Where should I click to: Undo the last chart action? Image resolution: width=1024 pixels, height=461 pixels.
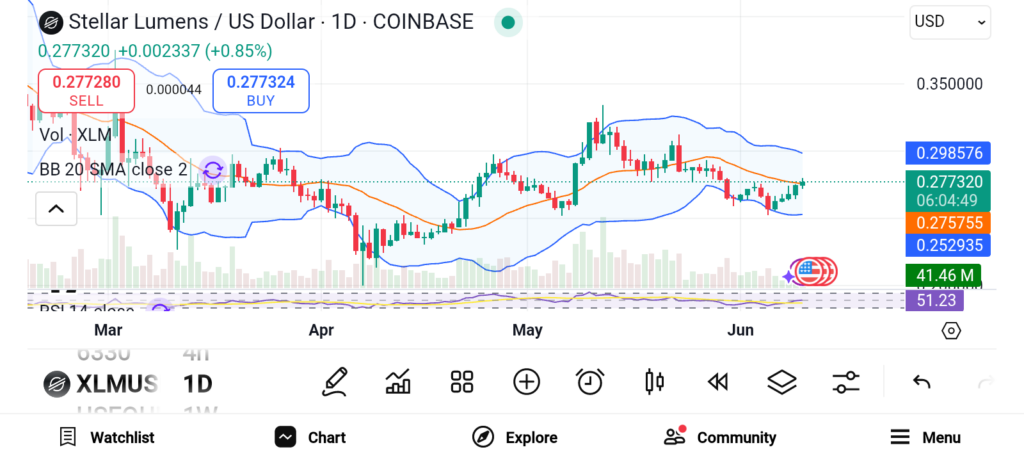click(922, 382)
